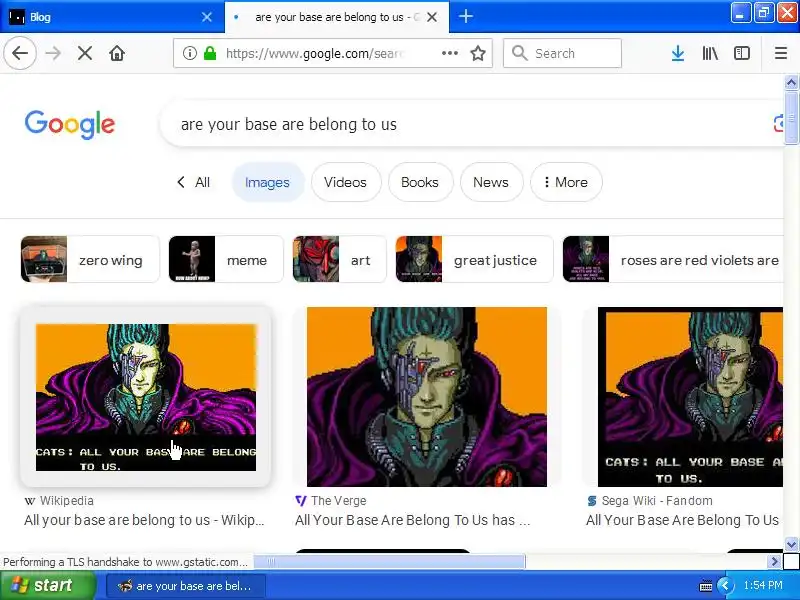Open The Verge image result thumbnail
The width and height of the screenshot is (800, 600).
[x=427, y=397]
